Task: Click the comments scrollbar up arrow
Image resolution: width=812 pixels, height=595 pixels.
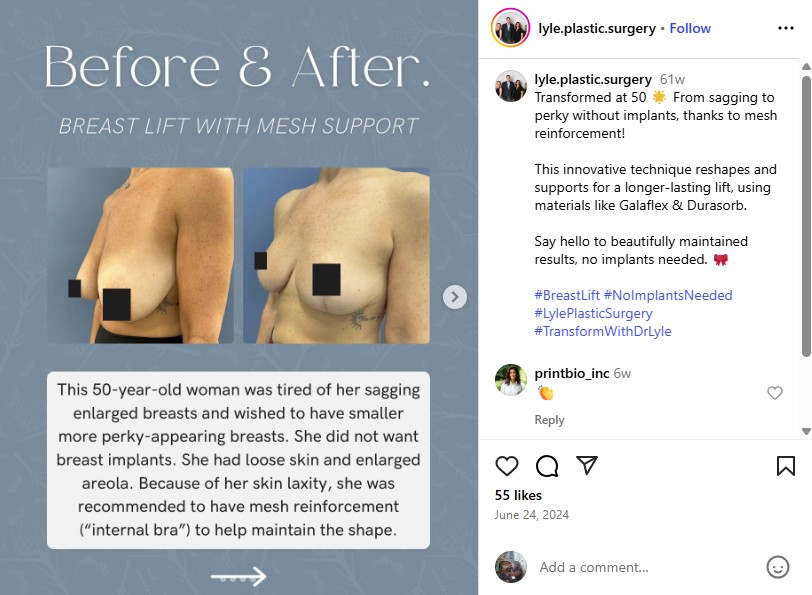Action: (806, 67)
